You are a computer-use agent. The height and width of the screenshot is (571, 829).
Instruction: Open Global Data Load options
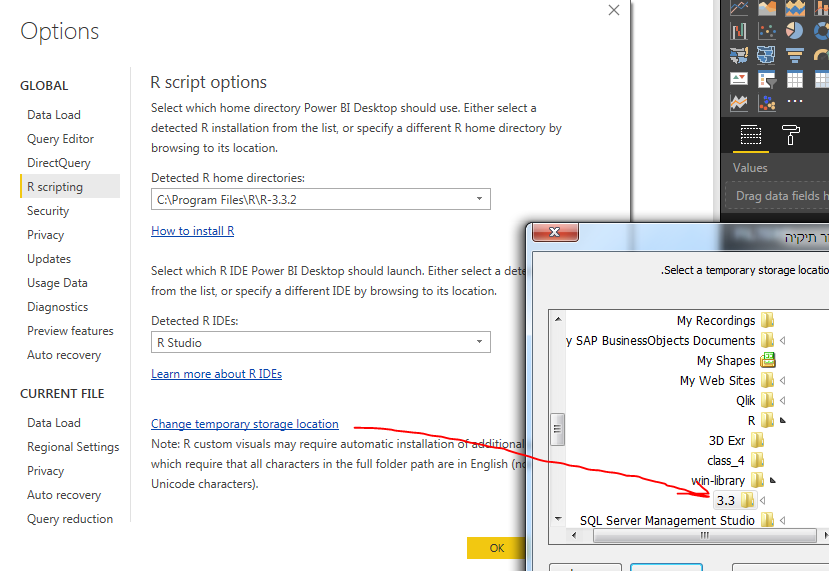(54, 115)
